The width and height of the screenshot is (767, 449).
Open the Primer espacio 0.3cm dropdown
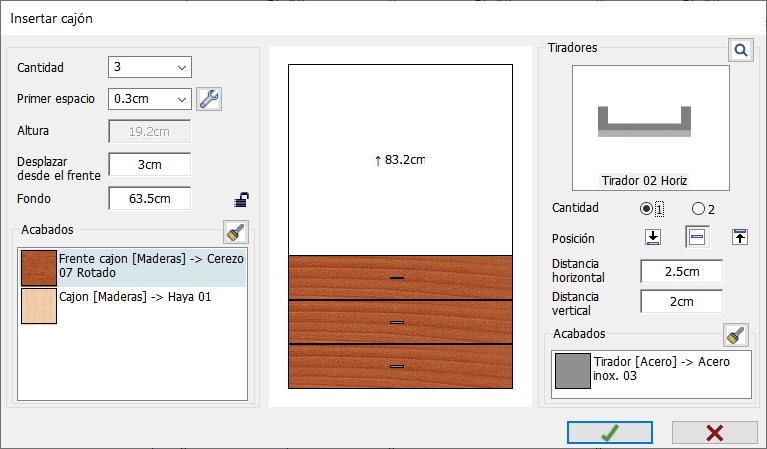coord(150,99)
